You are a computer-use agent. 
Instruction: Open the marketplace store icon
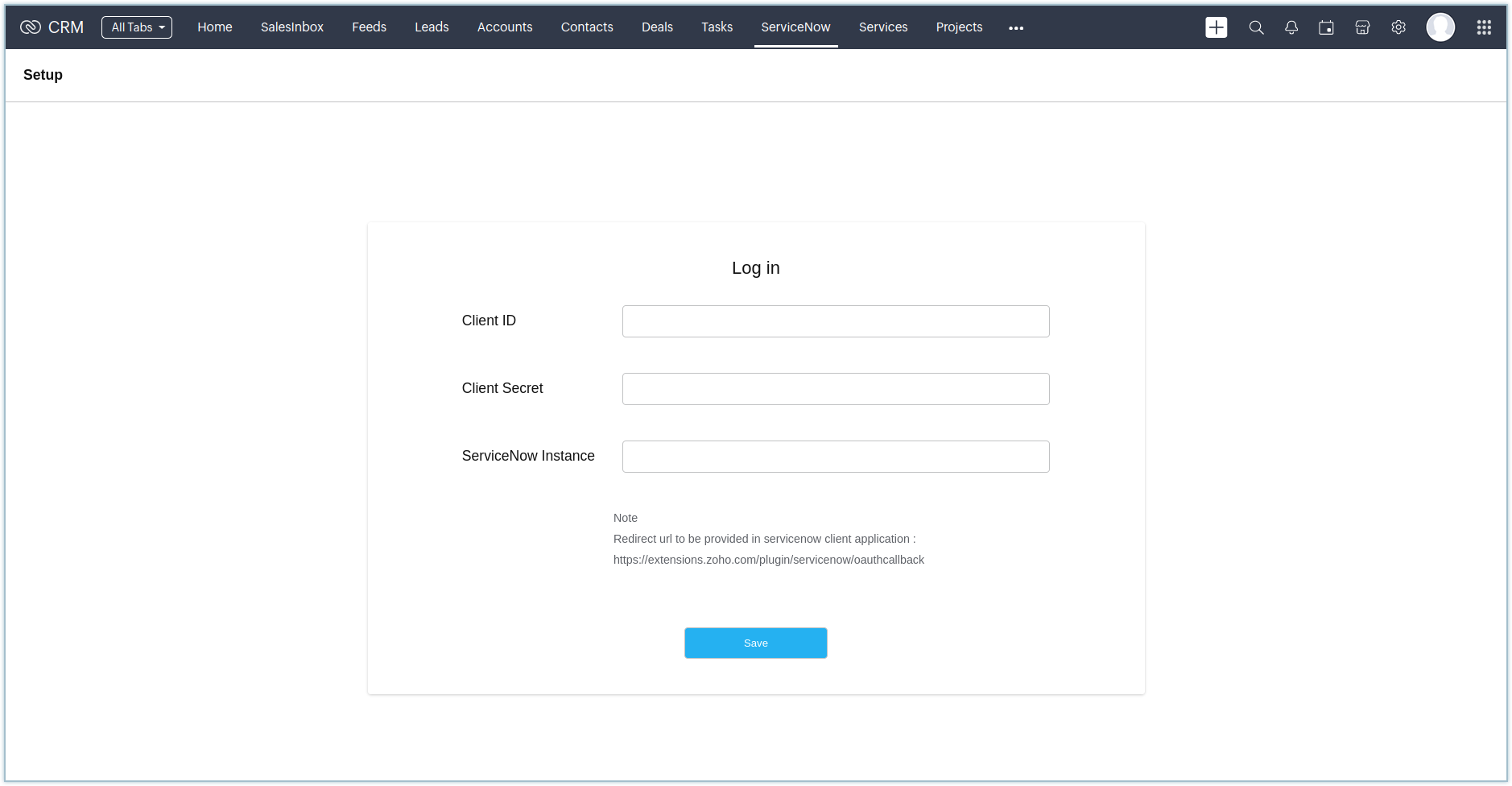[x=1362, y=27]
